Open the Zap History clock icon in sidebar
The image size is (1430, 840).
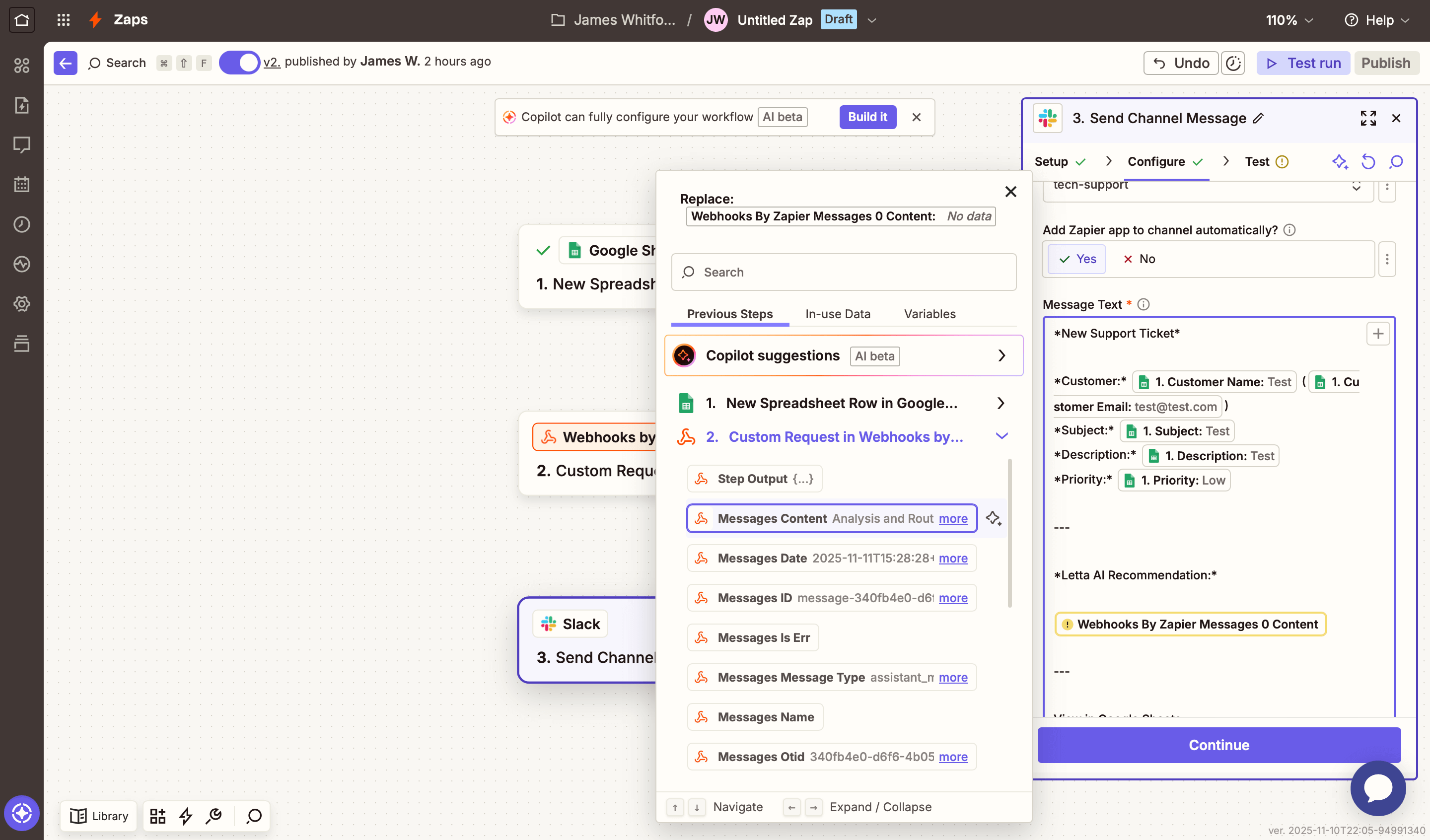tap(21, 224)
